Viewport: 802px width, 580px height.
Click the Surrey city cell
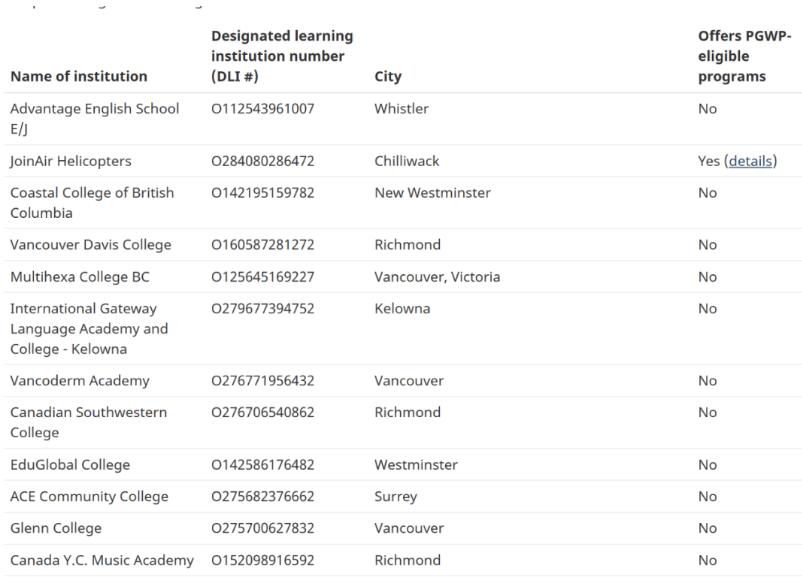pos(395,497)
